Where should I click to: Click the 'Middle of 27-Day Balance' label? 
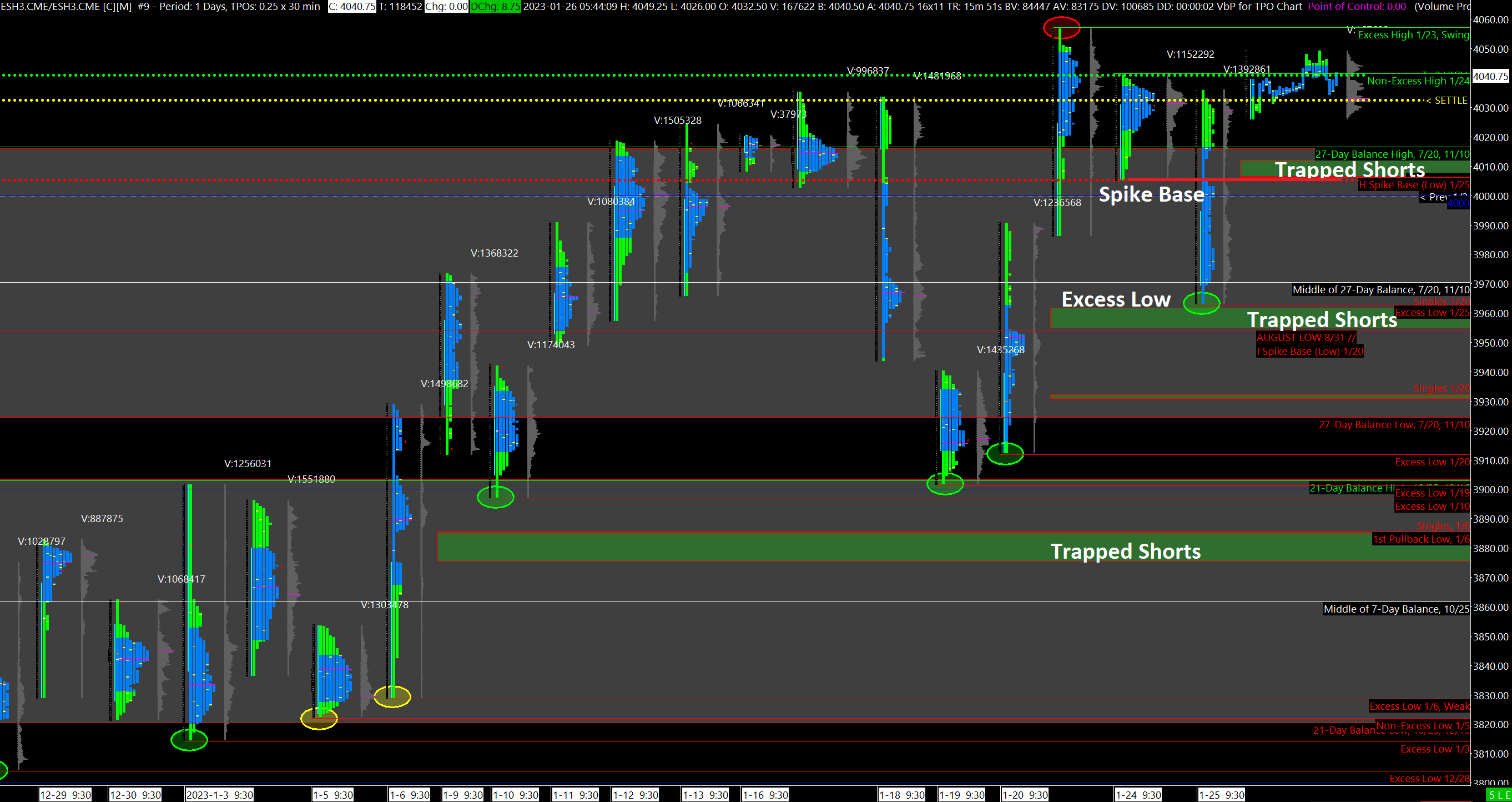1380,289
